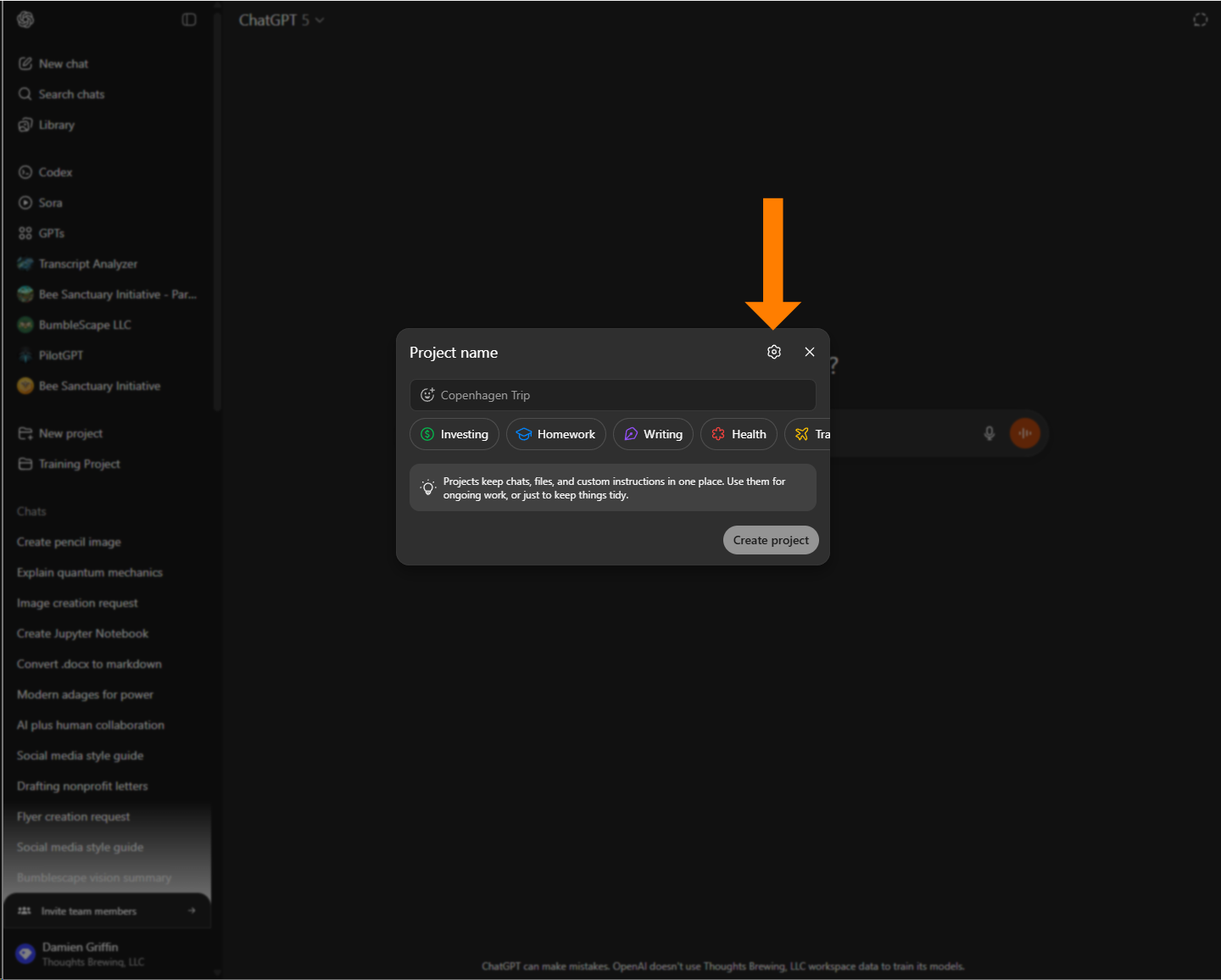The image size is (1221, 980).
Task: Browse the GPTs section
Action: coord(53,232)
